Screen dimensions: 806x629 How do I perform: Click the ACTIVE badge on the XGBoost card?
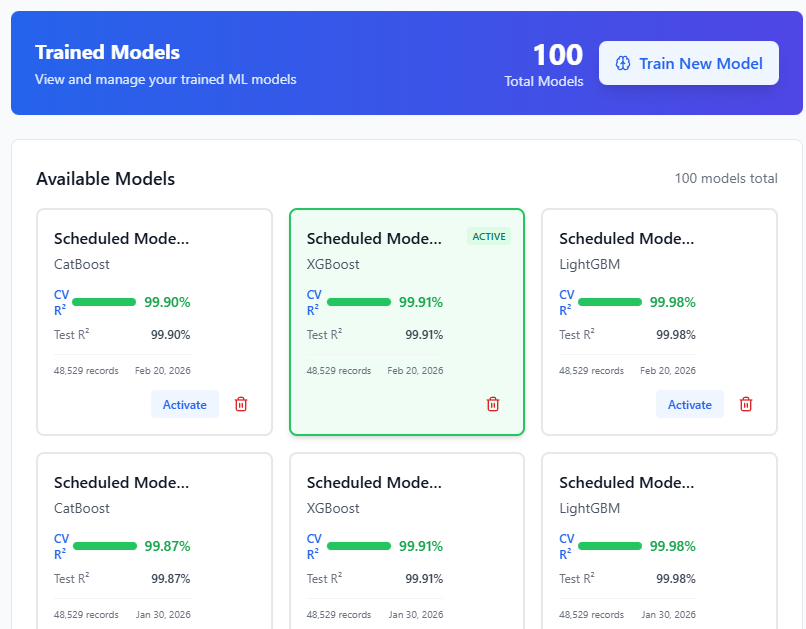pos(489,236)
